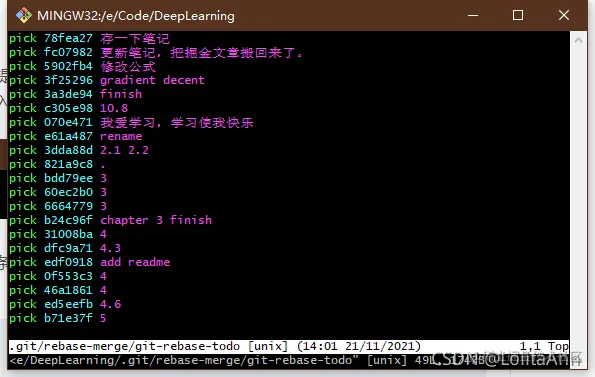Click commit hash dfc9a71
This screenshot has height=377, width=595.
click(68, 248)
